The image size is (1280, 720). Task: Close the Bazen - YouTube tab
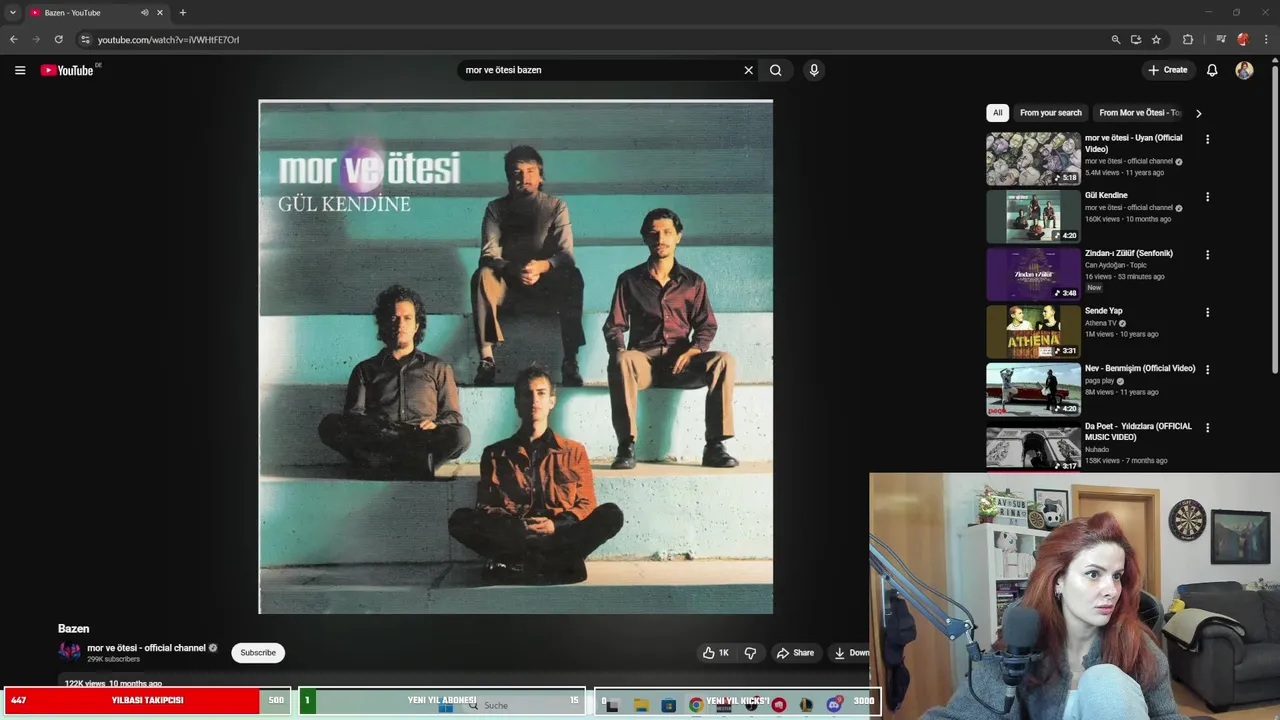(x=160, y=13)
